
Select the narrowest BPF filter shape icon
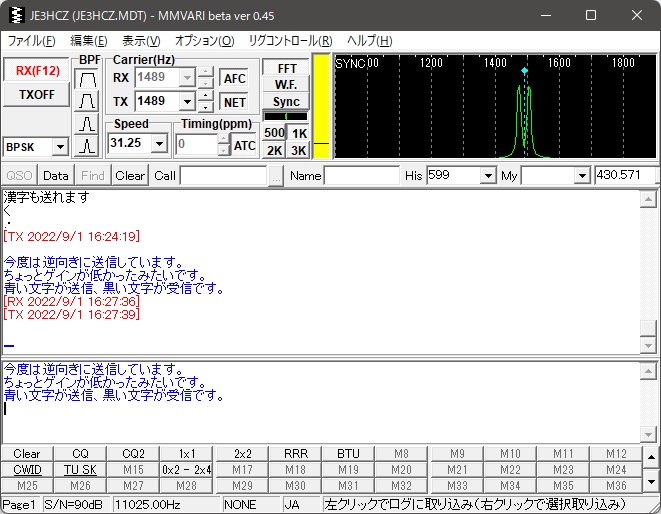(x=88, y=146)
